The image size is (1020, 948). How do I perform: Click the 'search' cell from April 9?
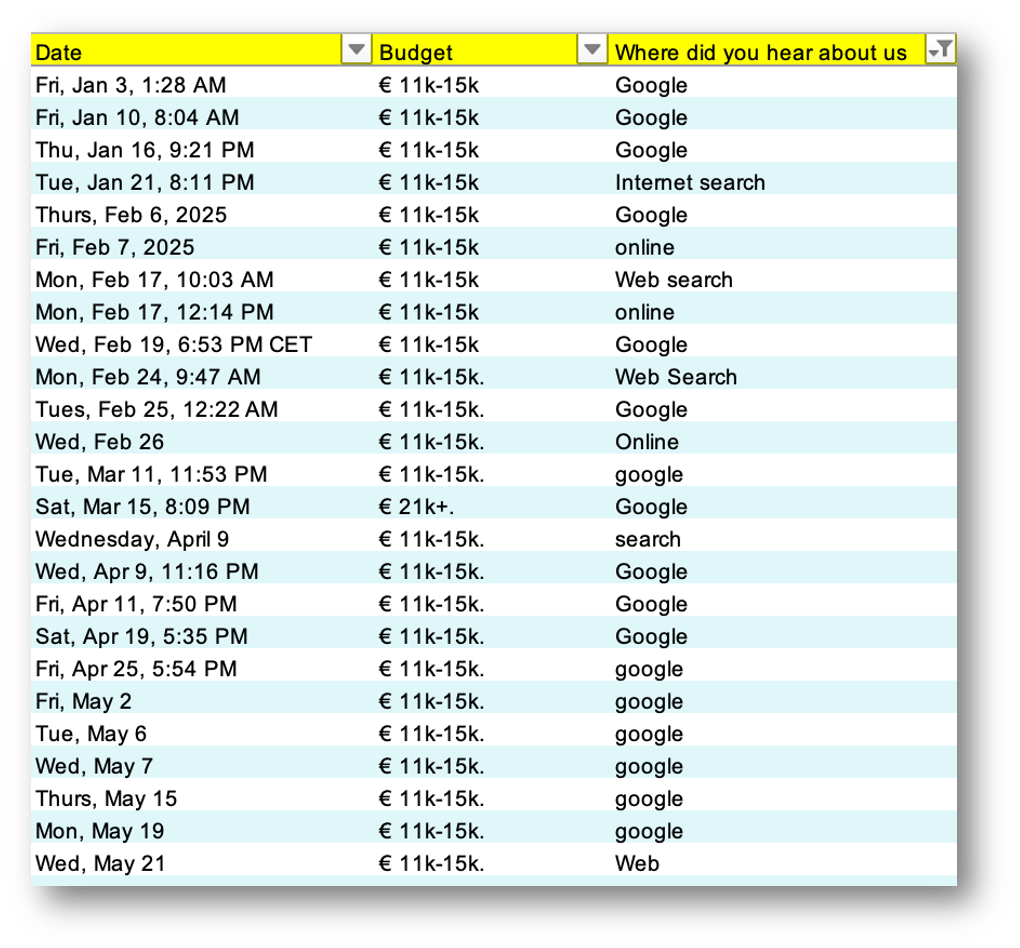pos(648,539)
